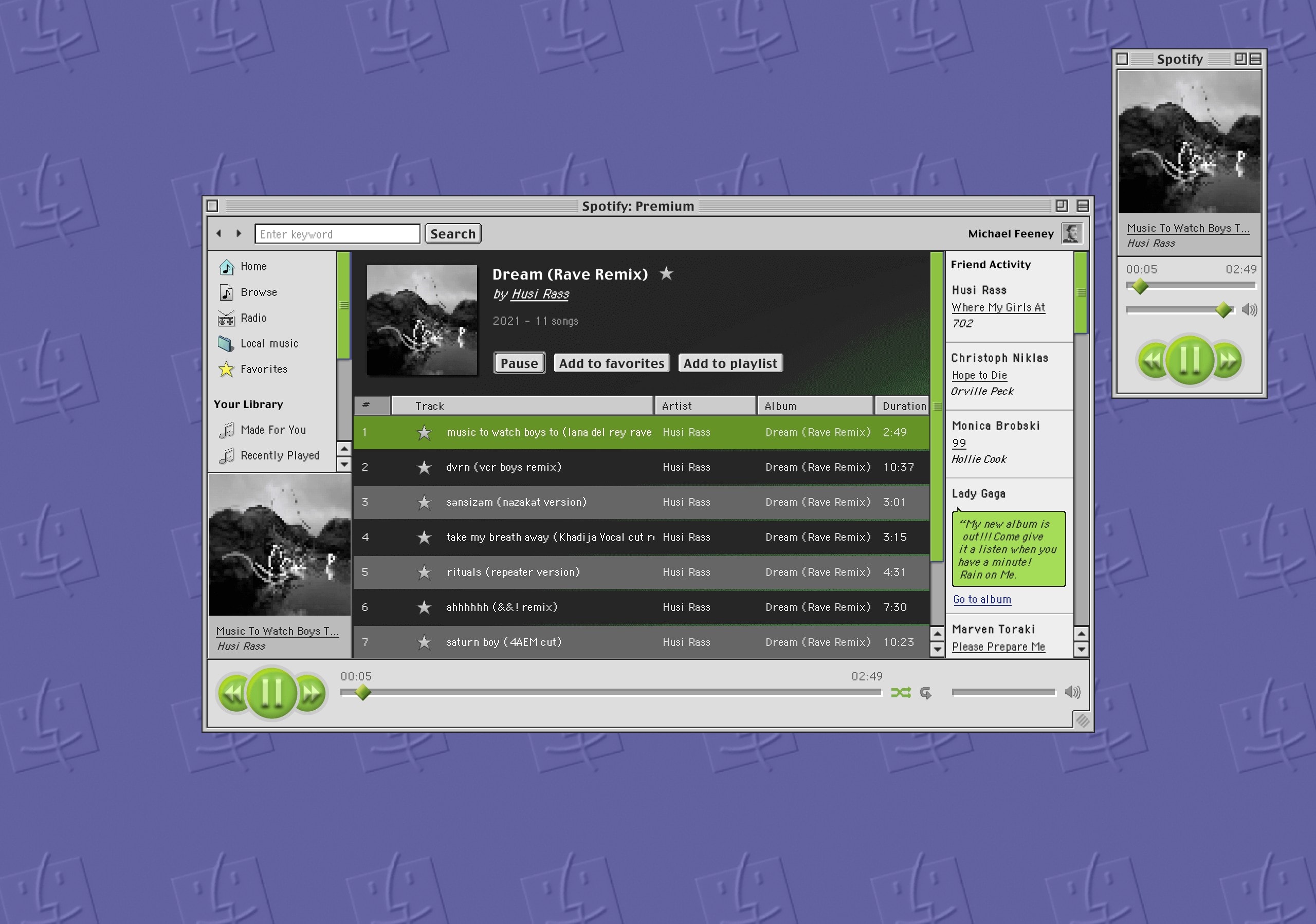
Task: Toggle favorite star for dvrn track
Action: click(x=424, y=468)
